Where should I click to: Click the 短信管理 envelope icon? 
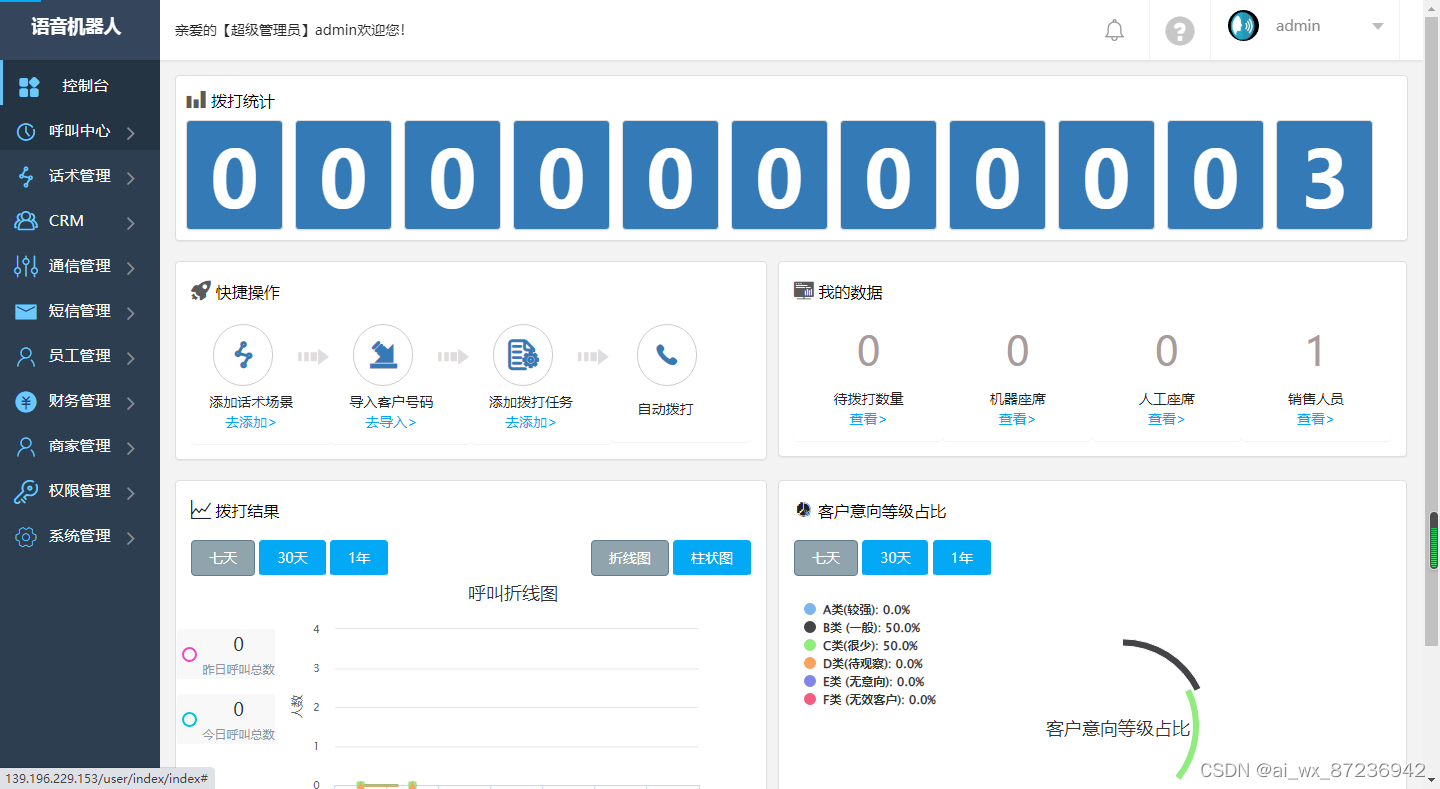27,311
